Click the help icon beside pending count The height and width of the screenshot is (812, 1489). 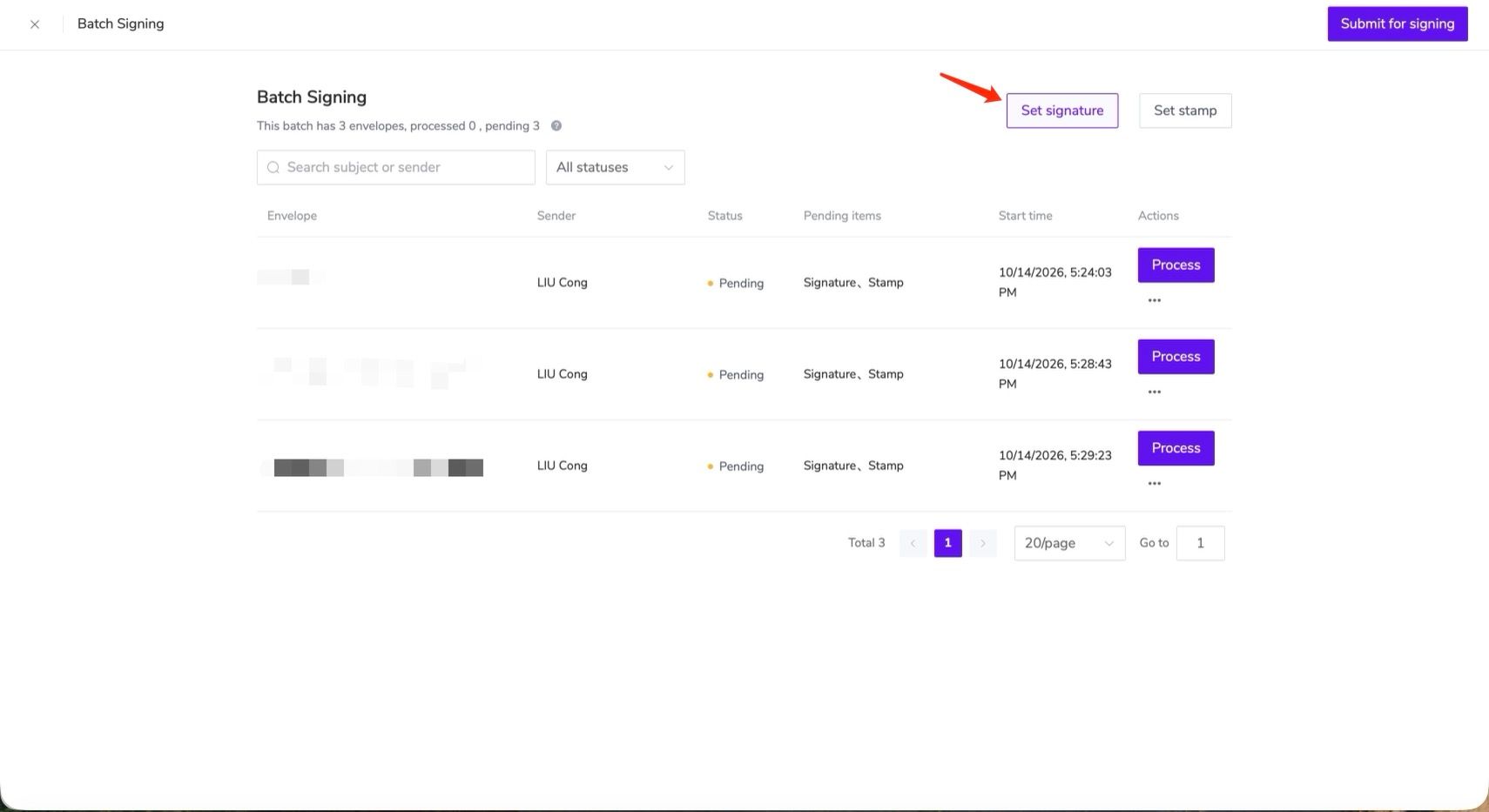pyautogui.click(x=556, y=125)
